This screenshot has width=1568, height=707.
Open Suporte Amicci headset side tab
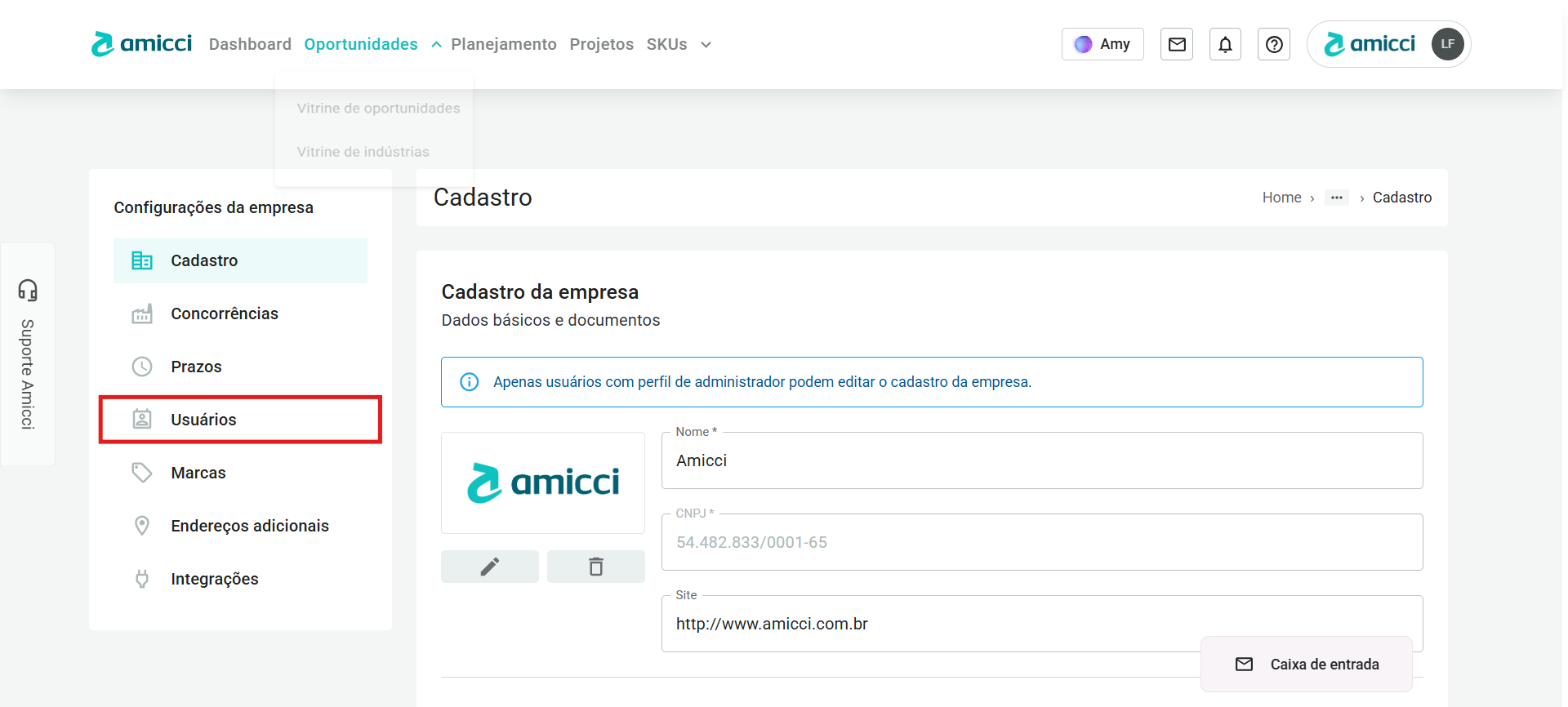point(28,353)
